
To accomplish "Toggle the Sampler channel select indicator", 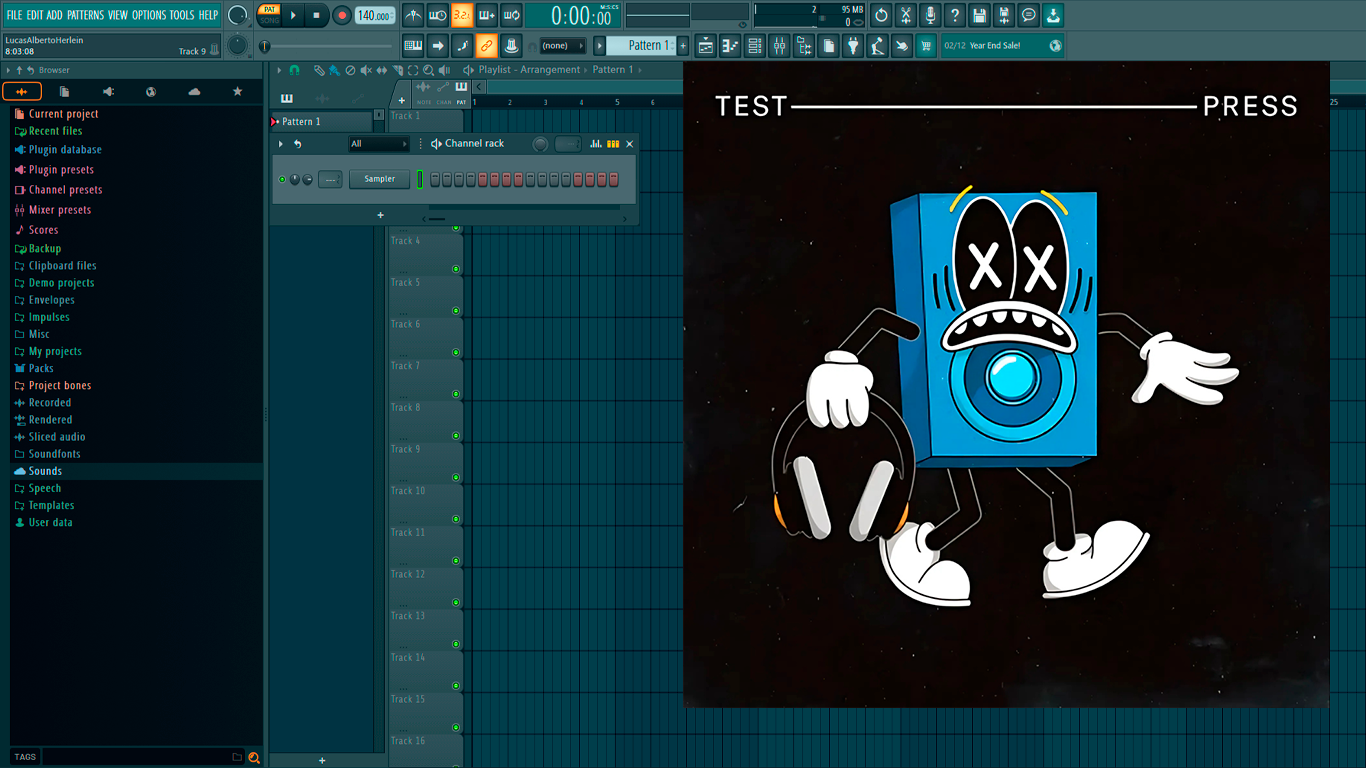I will click(x=420, y=180).
